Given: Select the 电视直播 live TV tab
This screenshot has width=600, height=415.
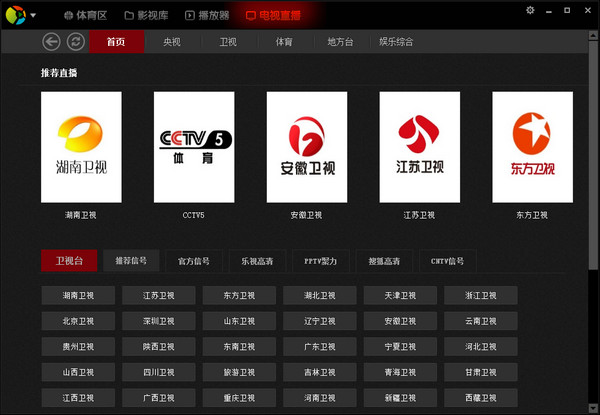Looking at the screenshot, I should (273, 15).
